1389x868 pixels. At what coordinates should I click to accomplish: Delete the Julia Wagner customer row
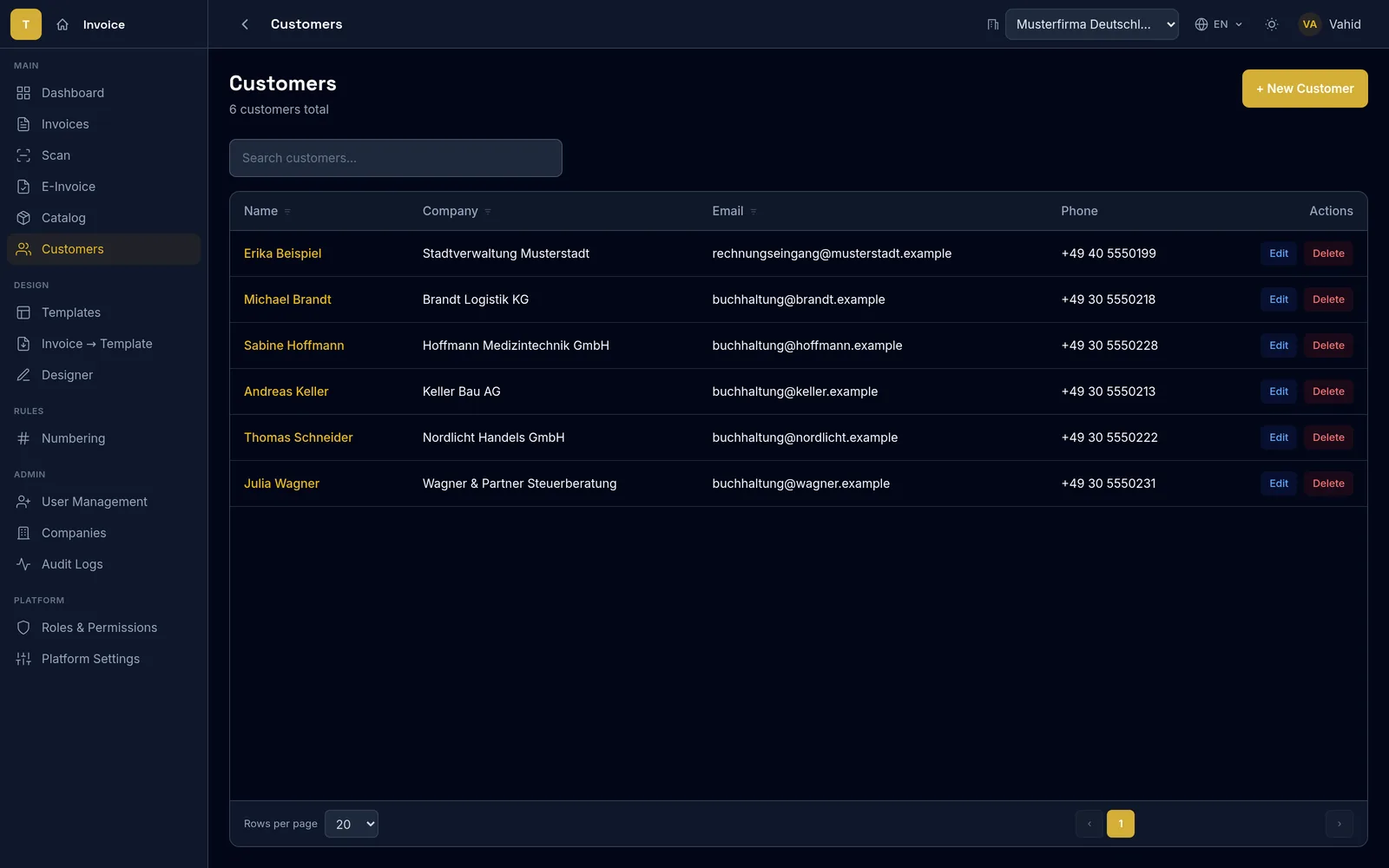click(1328, 483)
